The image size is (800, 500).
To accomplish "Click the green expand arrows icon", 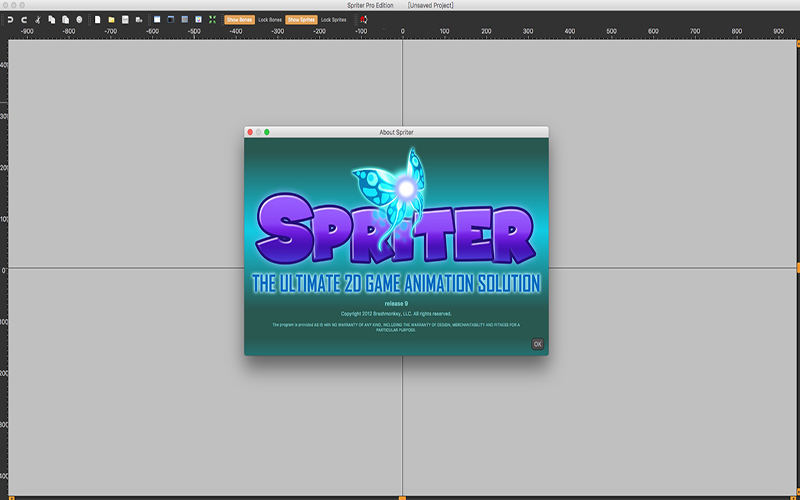I will click(212, 20).
